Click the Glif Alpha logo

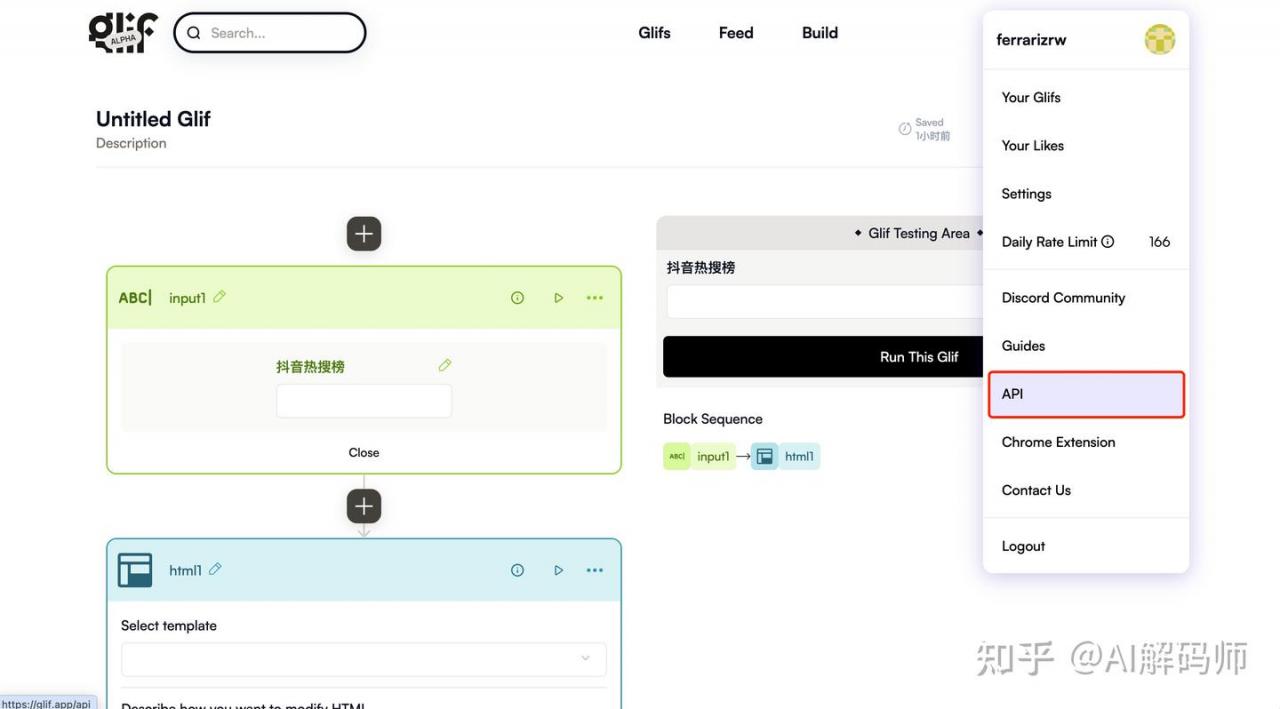(123, 32)
